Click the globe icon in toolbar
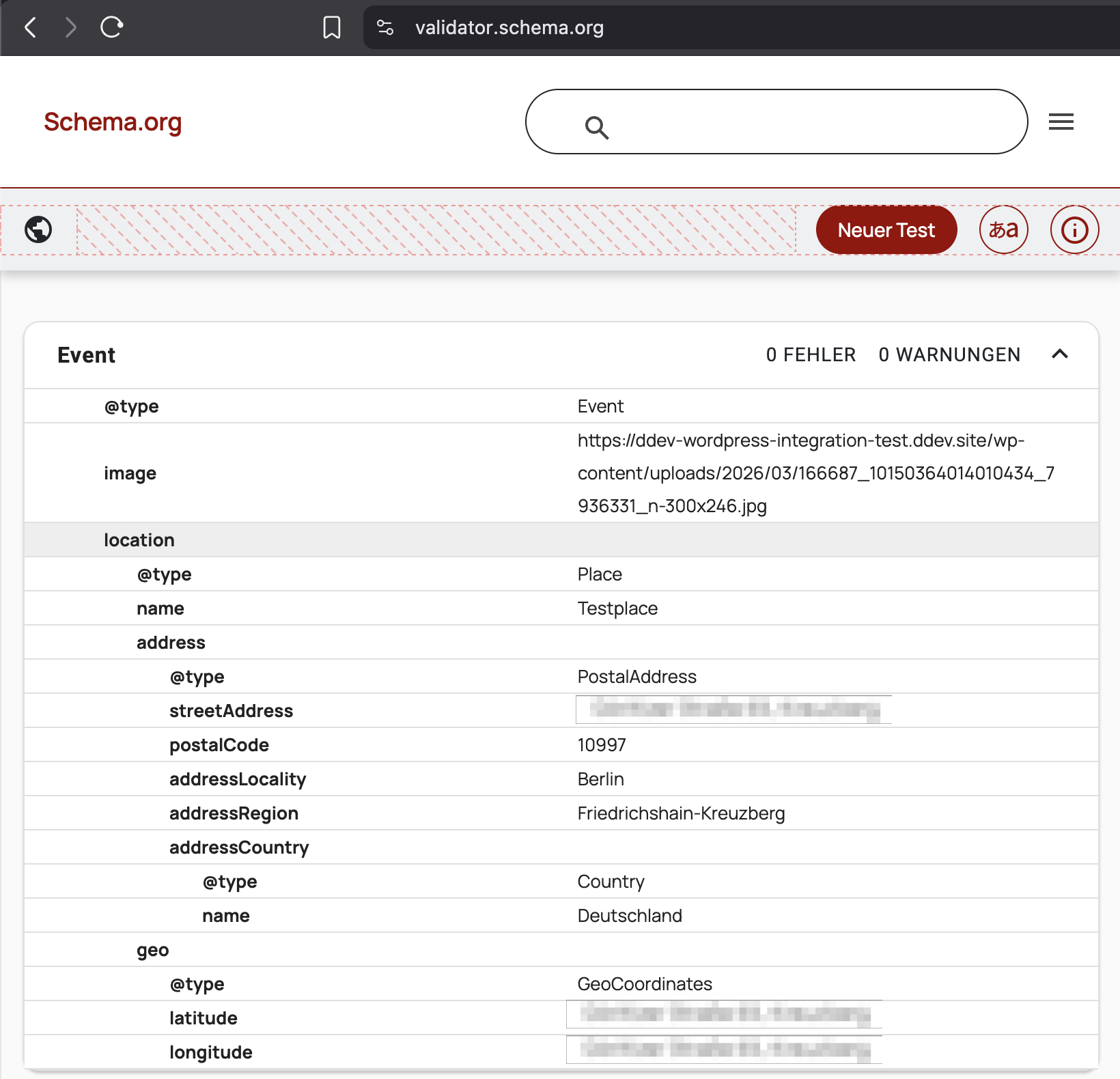 [38, 229]
